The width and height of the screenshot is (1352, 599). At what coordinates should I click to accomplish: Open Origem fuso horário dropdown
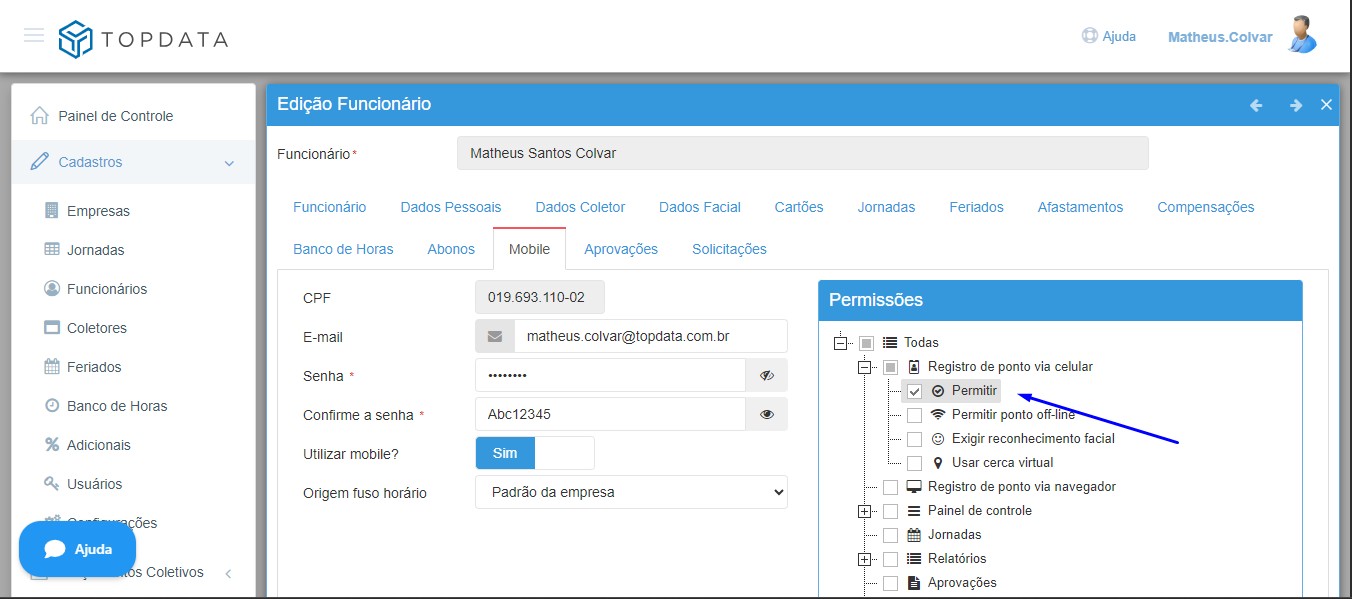click(631, 492)
